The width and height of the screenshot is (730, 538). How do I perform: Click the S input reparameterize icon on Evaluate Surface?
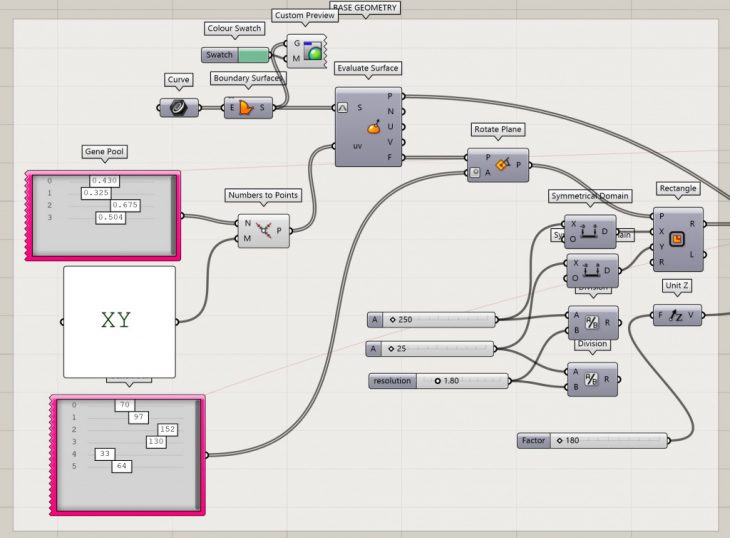coord(343,107)
